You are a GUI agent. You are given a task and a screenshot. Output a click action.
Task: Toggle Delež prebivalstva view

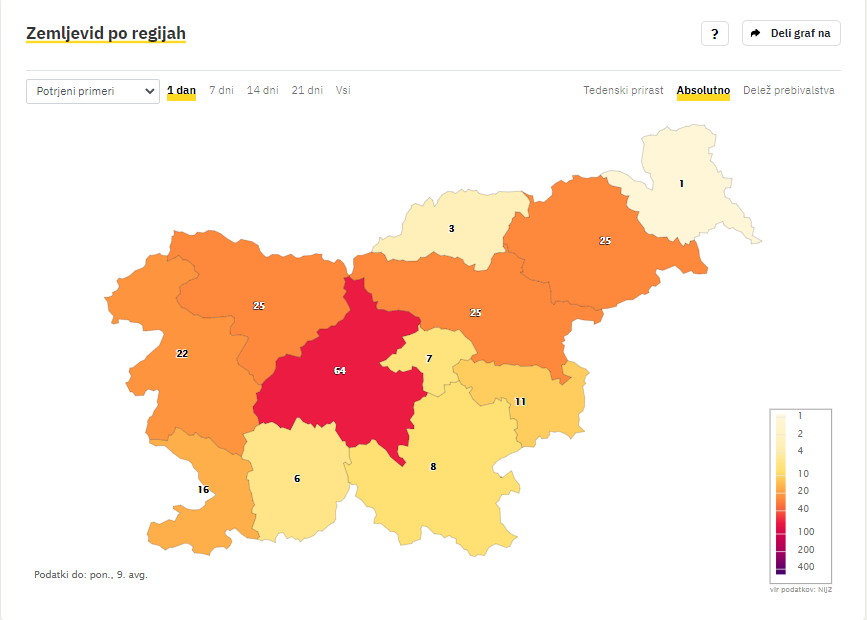[788, 90]
